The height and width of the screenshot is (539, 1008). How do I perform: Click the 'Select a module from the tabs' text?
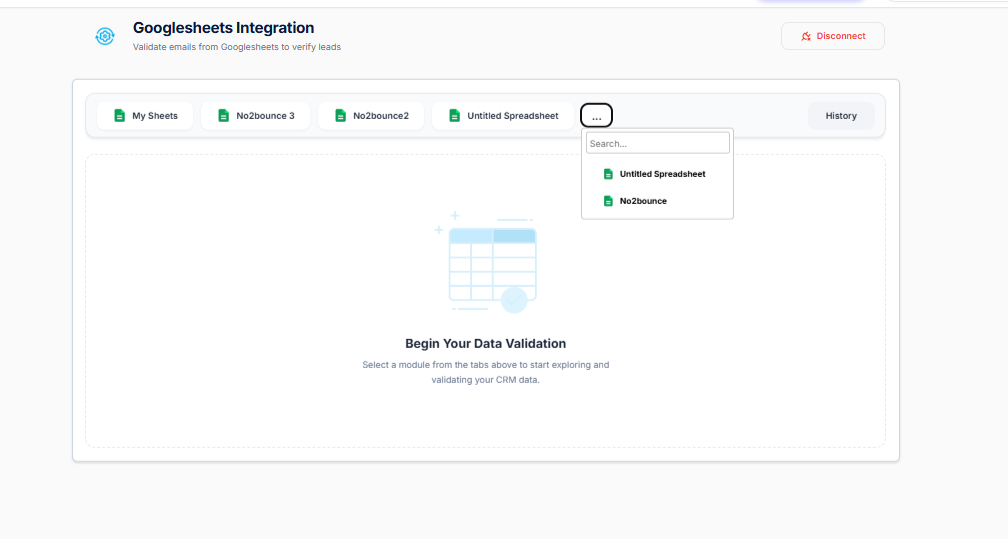click(485, 372)
